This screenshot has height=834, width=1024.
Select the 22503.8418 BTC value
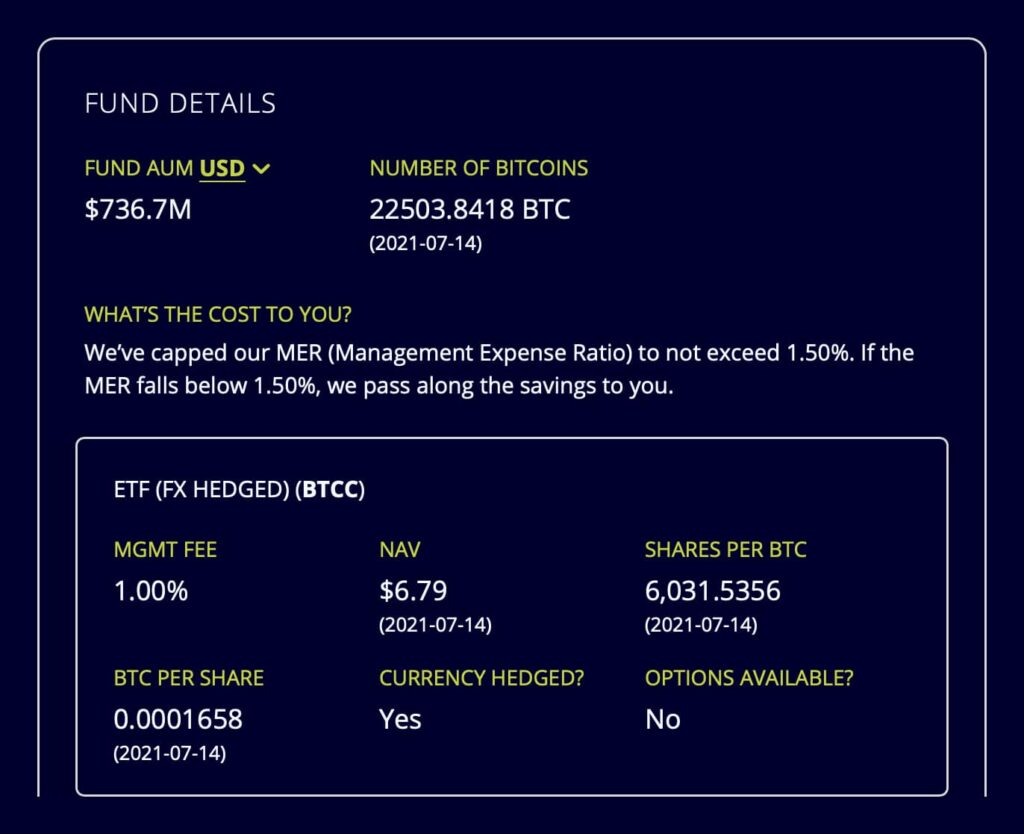(470, 210)
